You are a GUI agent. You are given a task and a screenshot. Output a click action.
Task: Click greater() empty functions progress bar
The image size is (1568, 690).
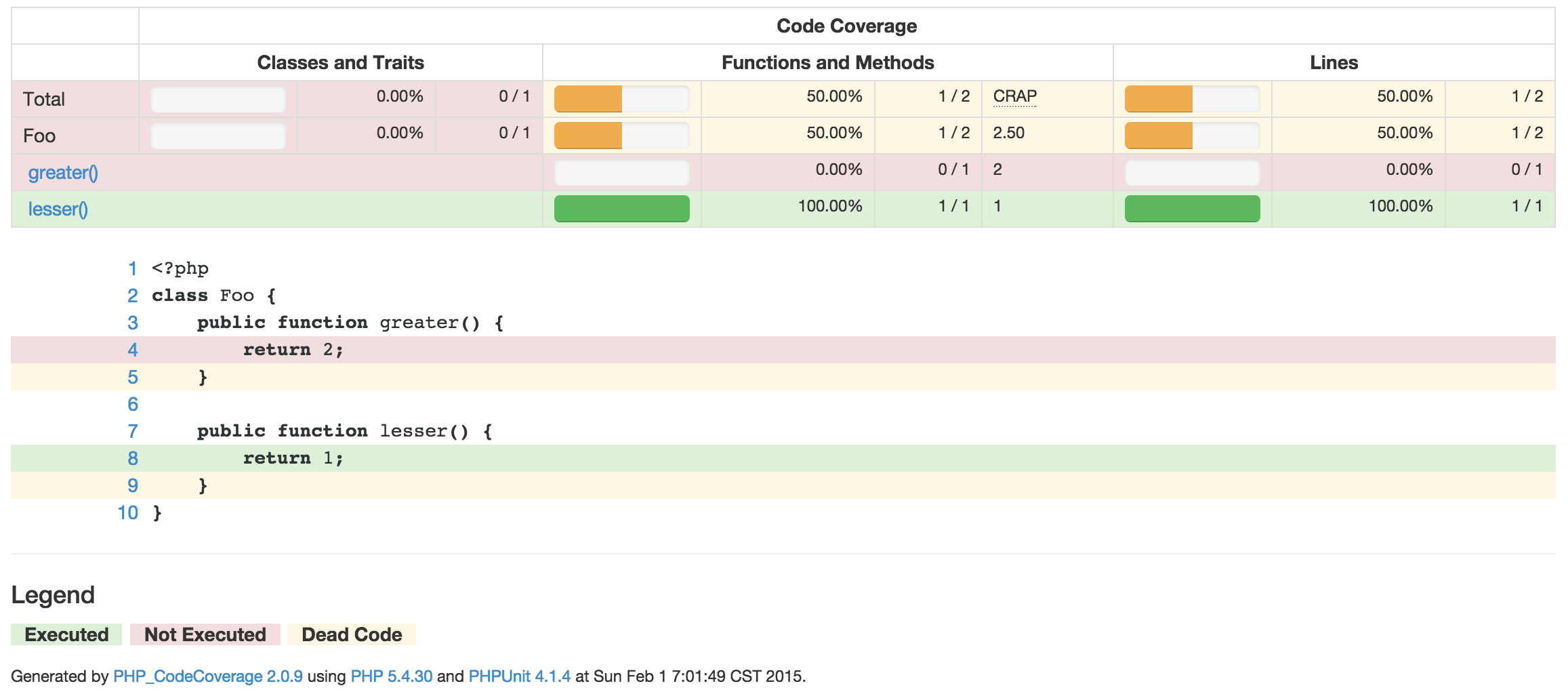[x=622, y=172]
